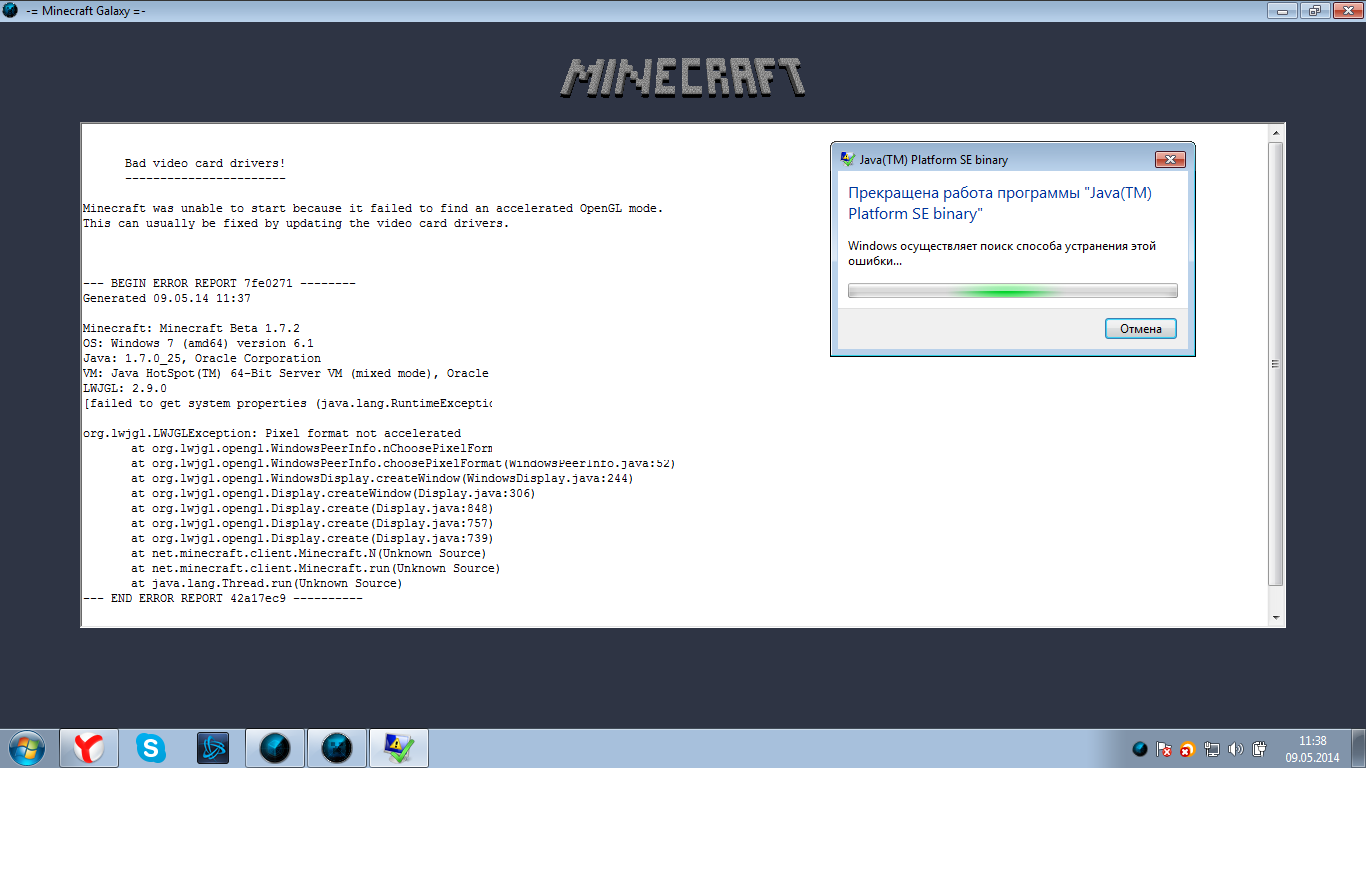Click the error report scroll up arrow

(1275, 132)
